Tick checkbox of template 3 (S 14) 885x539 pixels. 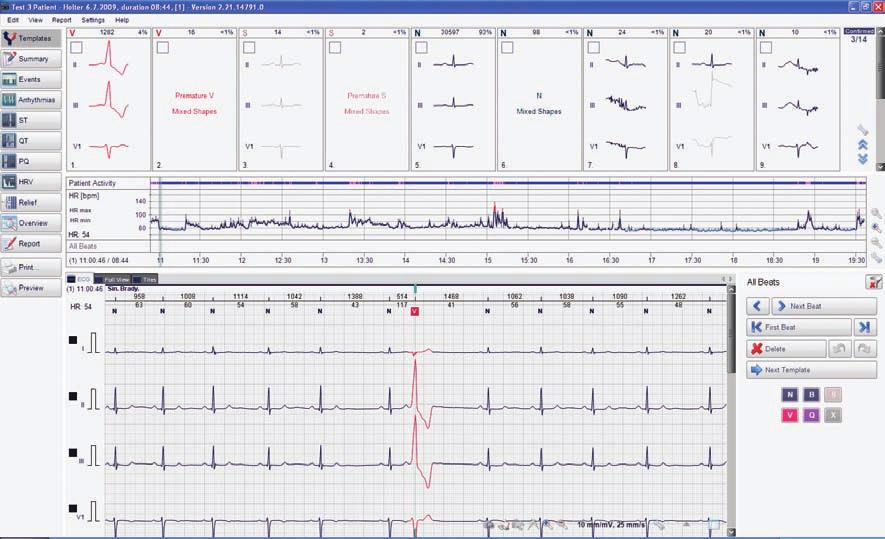coord(249,47)
